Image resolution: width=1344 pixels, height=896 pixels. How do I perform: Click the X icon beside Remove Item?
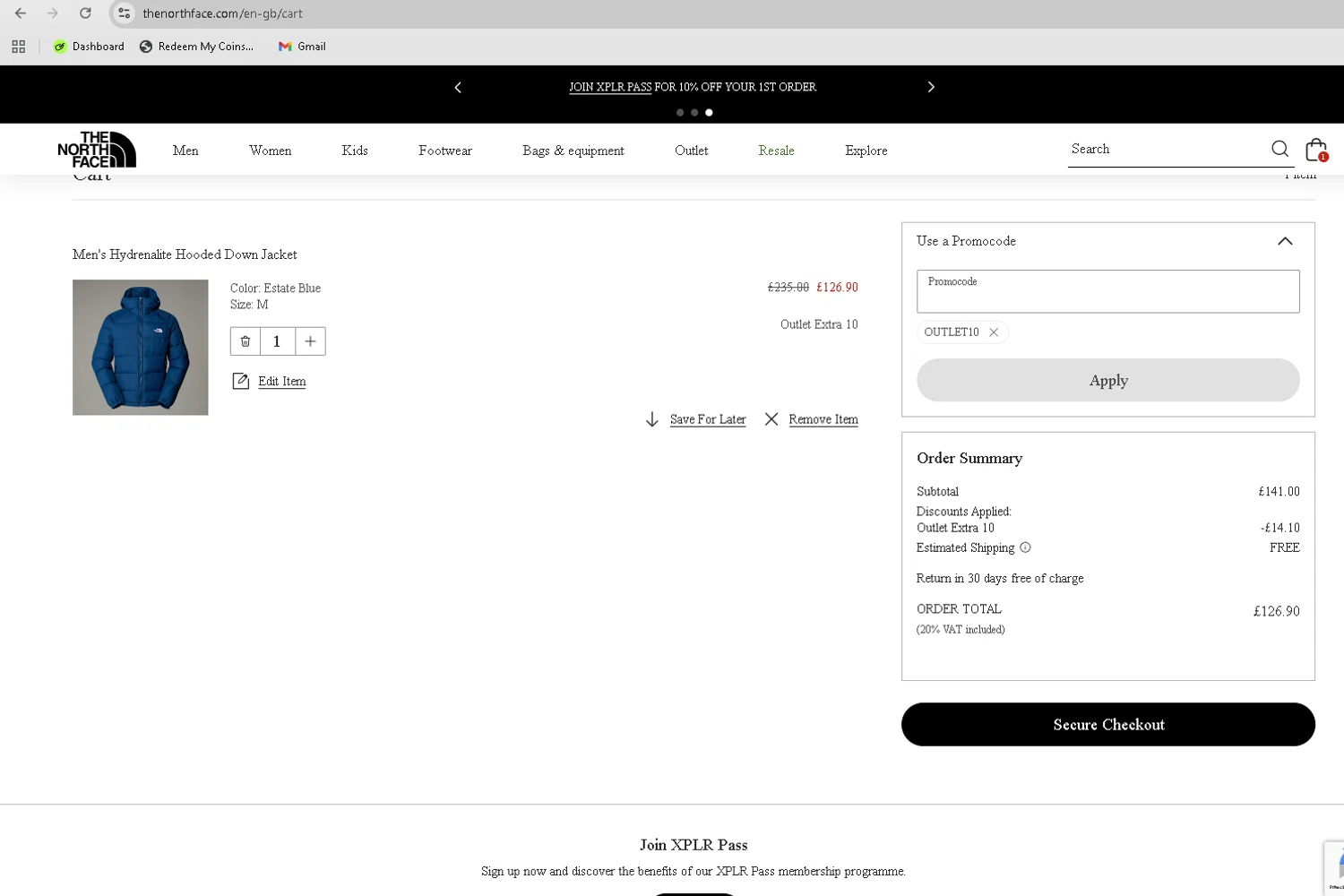pos(771,419)
